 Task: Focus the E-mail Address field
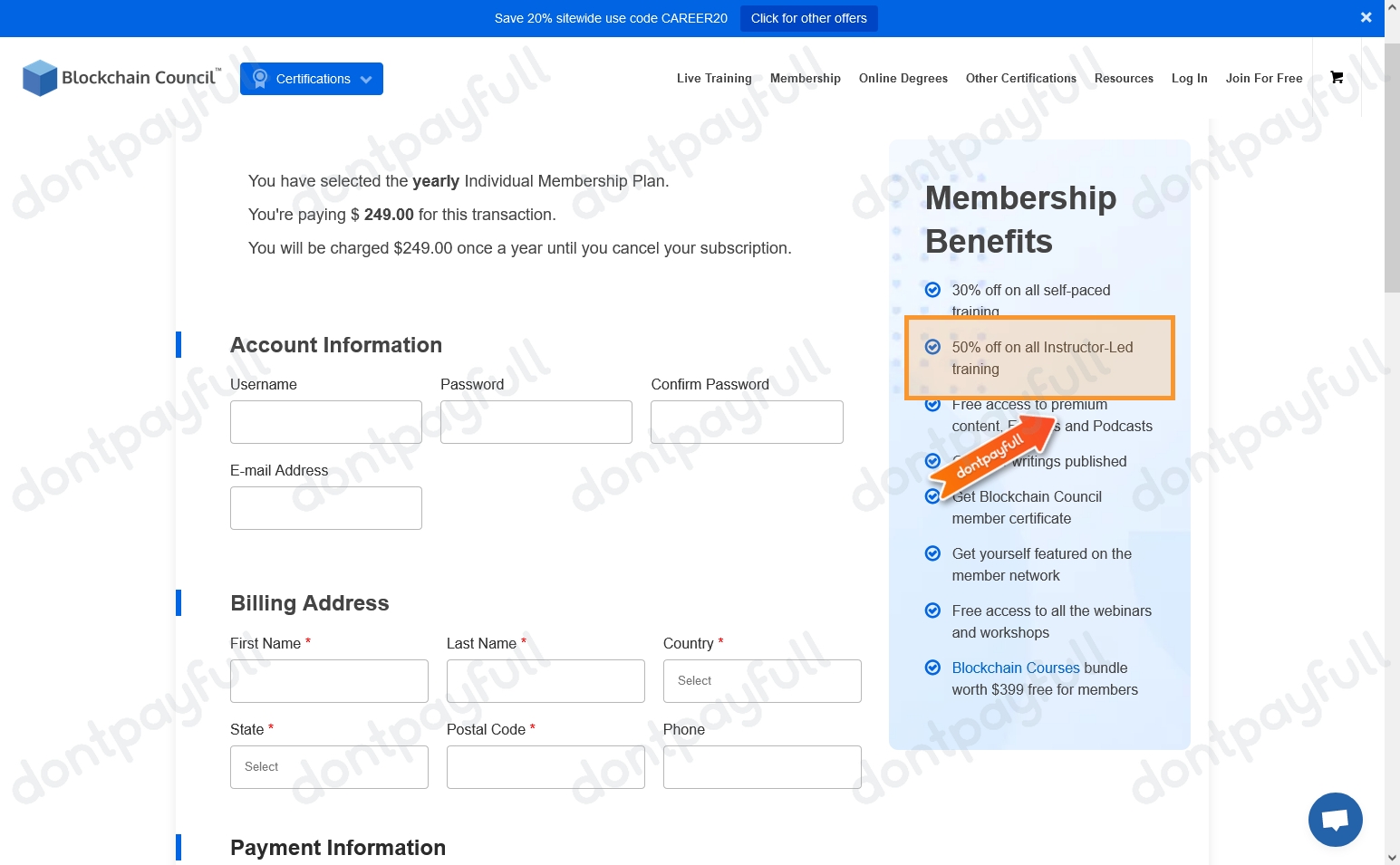coord(326,508)
